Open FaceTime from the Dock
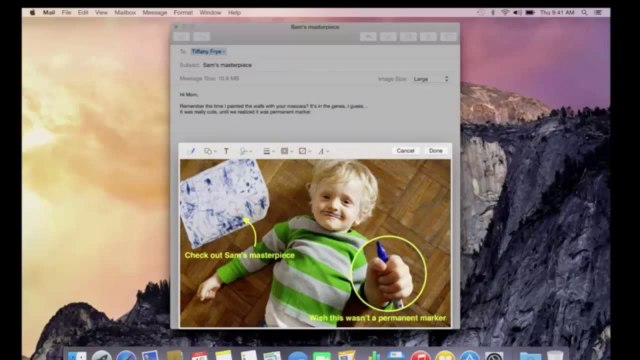This screenshot has width=640, height=360. (322, 356)
